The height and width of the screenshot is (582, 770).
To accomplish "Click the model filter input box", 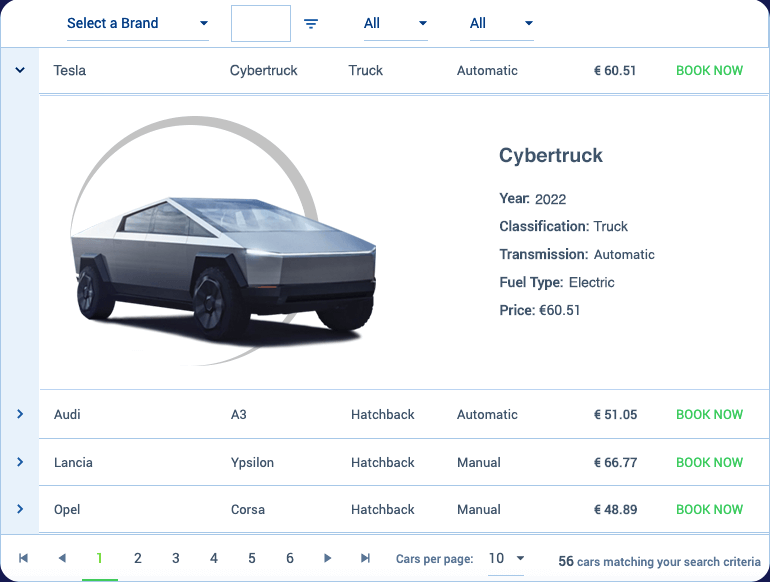I will click(x=261, y=24).
